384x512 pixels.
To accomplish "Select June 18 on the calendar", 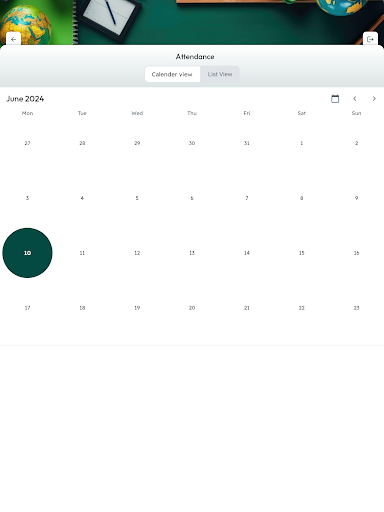I will click(x=82, y=308).
